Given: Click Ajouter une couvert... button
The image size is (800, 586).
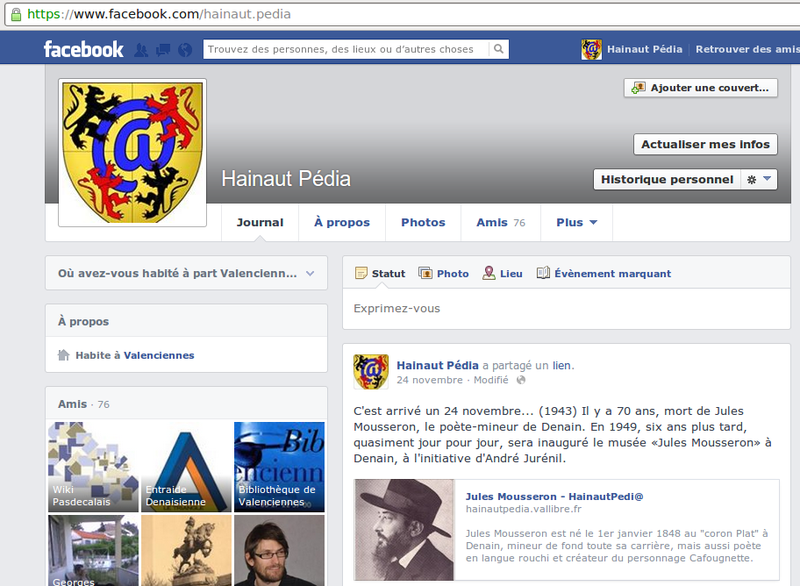Looking at the screenshot, I should (704, 89).
